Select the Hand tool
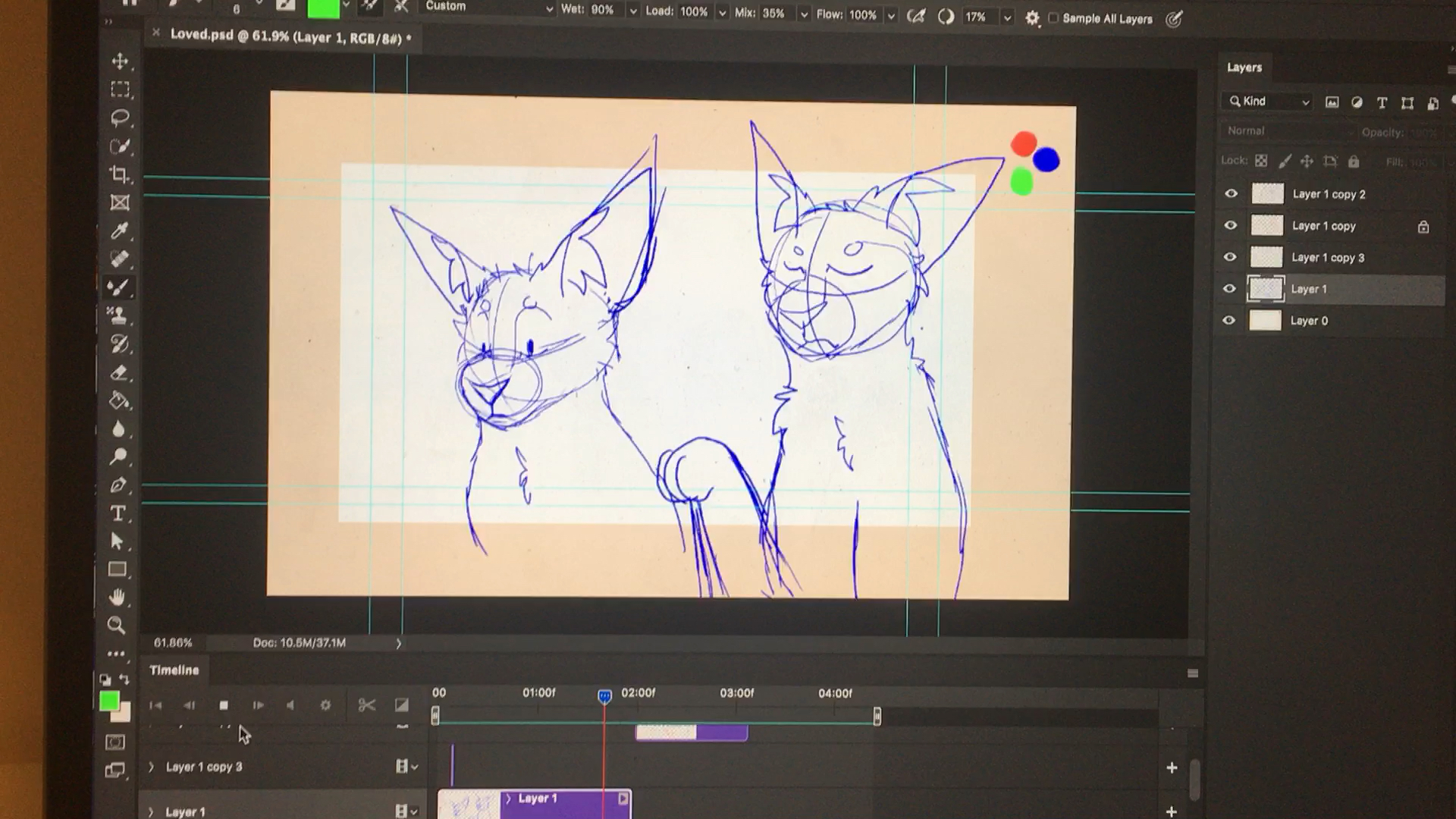The width and height of the screenshot is (1456, 819). (117, 598)
